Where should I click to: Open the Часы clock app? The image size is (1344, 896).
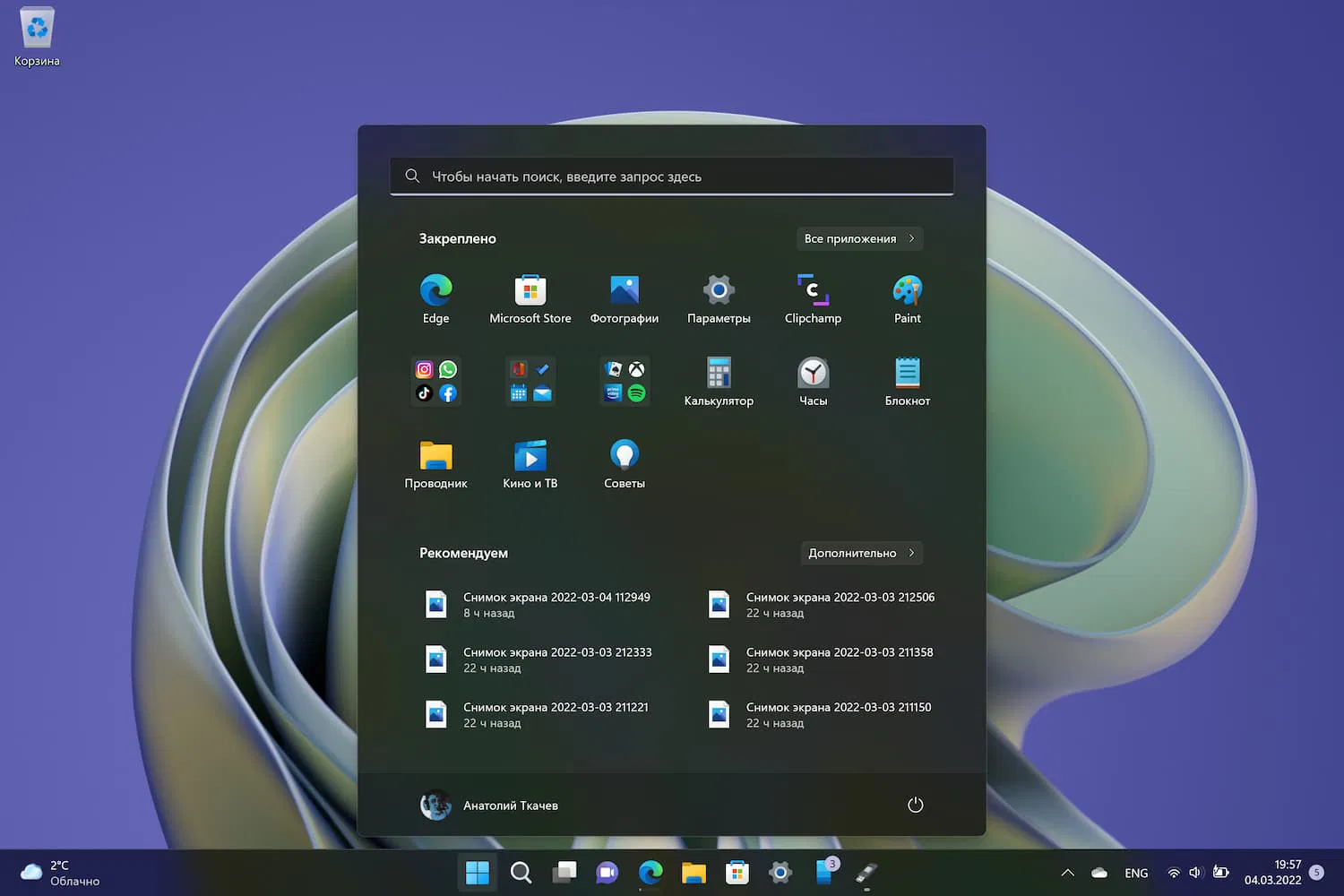[813, 382]
